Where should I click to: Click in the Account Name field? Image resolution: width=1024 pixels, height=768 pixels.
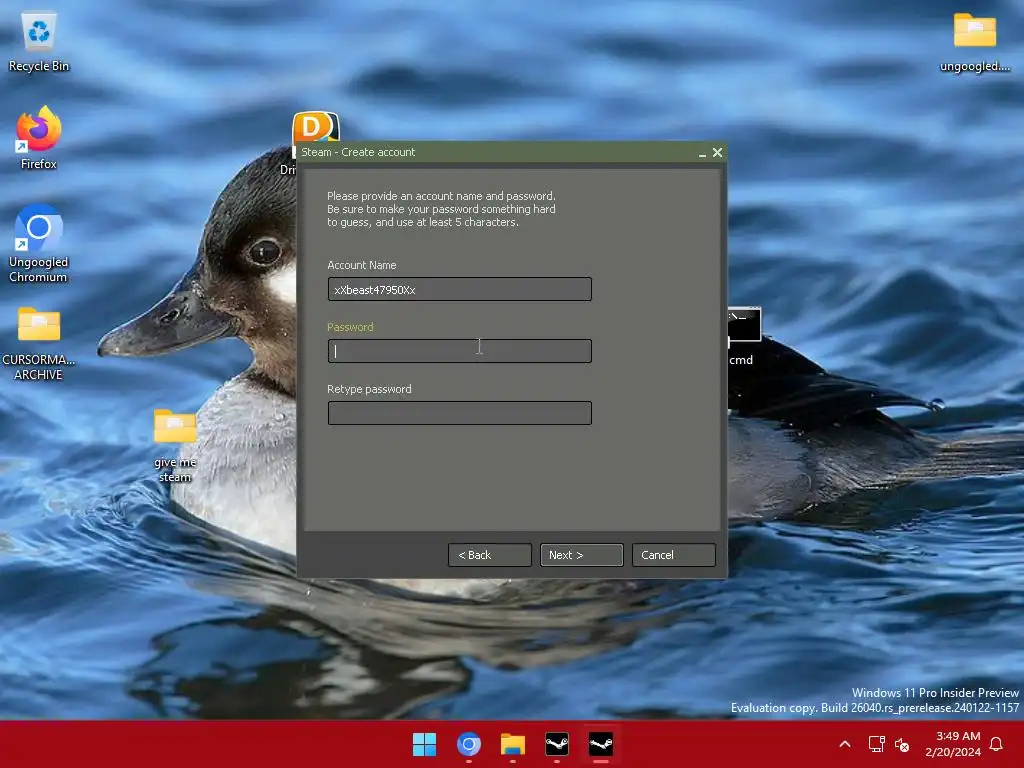tap(460, 289)
